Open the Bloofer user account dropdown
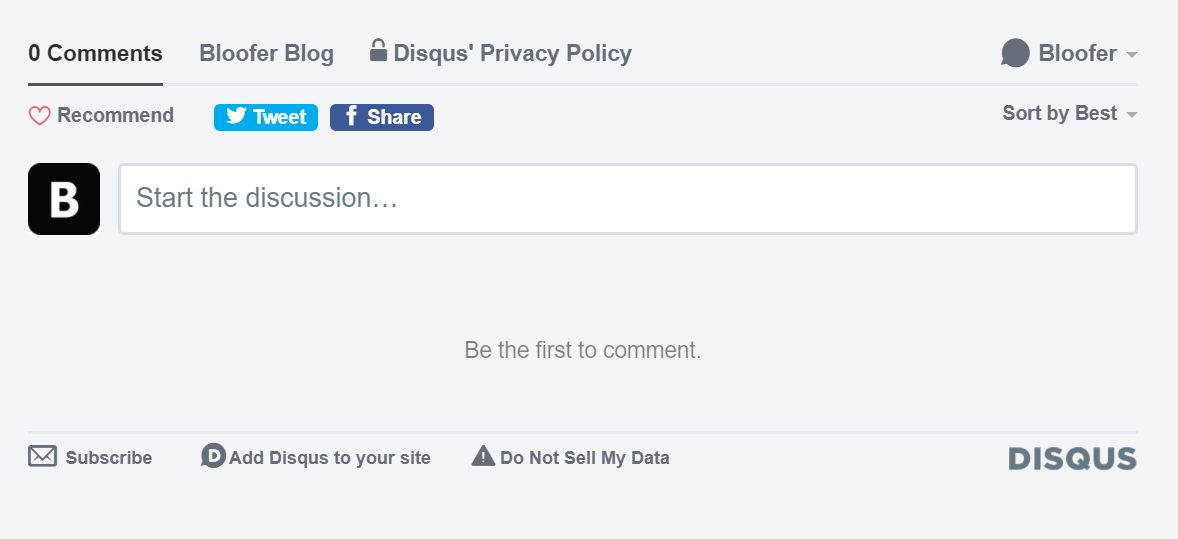This screenshot has width=1178, height=539. [1077, 53]
